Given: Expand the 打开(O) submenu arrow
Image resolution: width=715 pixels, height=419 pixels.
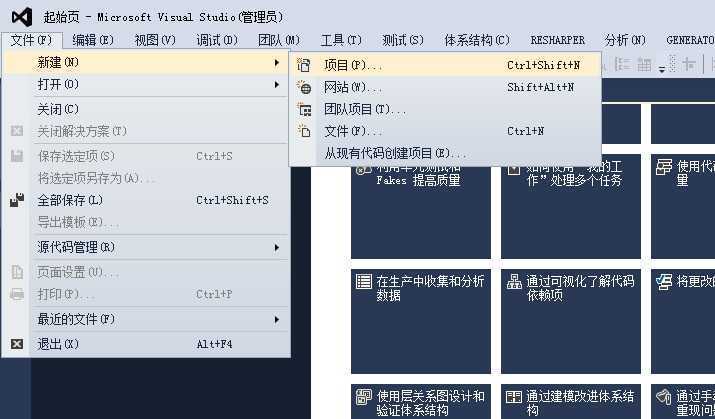Looking at the screenshot, I should coord(276,84).
